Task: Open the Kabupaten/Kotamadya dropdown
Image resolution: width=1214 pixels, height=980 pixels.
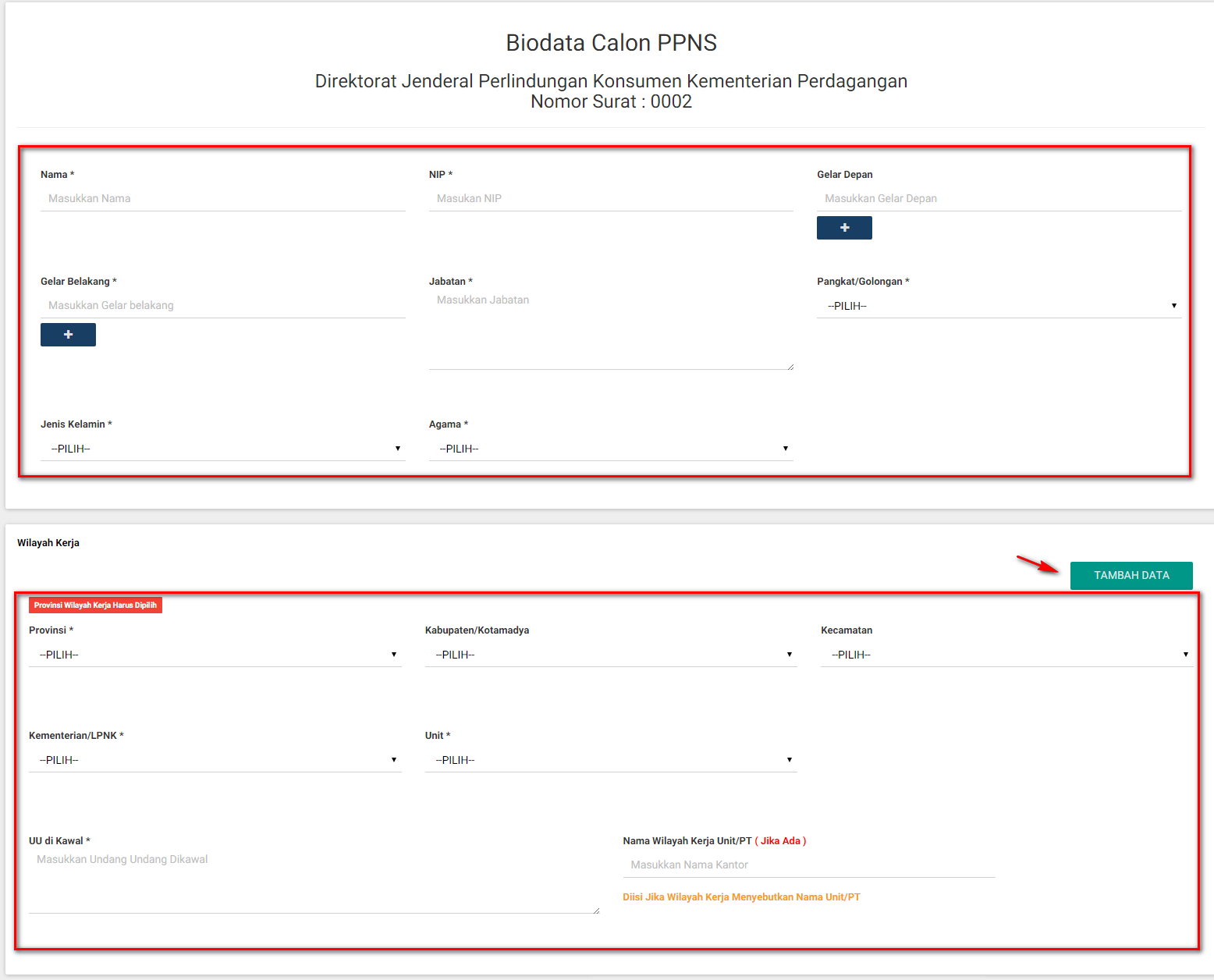Action: (610, 655)
